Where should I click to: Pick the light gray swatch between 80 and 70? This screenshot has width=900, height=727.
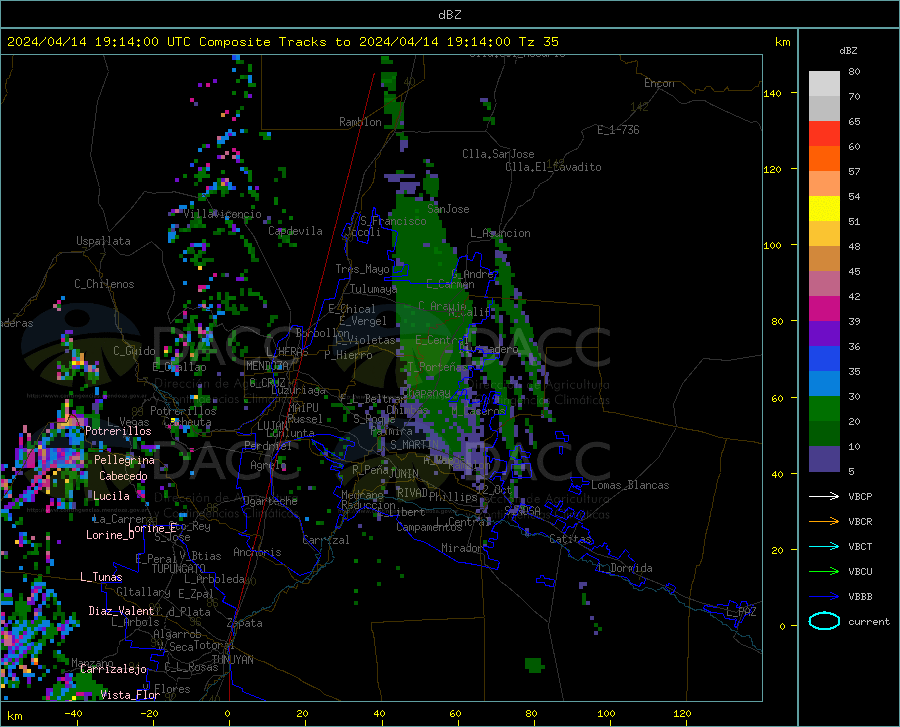pyautogui.click(x=824, y=84)
